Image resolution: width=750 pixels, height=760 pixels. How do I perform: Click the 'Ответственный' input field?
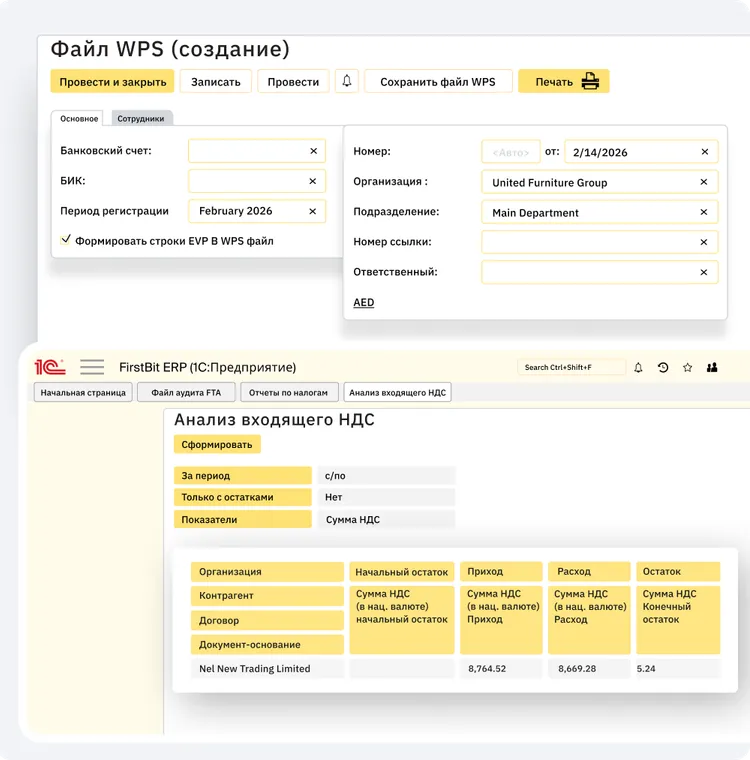tap(599, 272)
